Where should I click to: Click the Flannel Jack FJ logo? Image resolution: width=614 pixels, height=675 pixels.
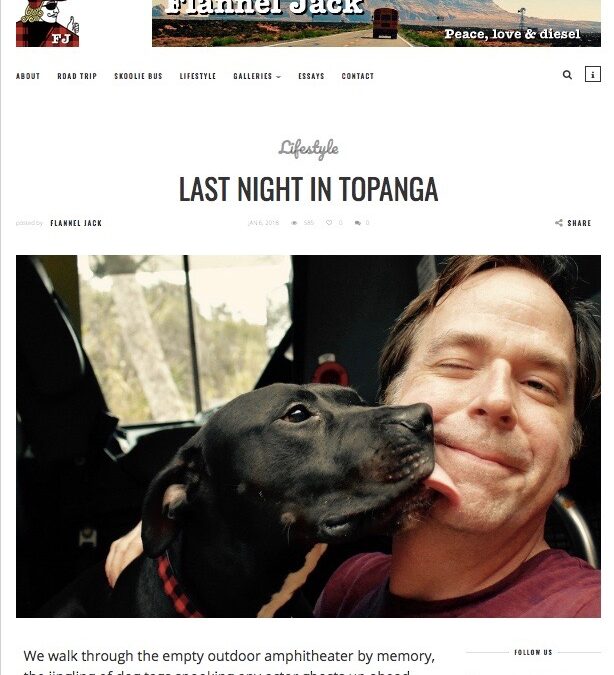(47, 23)
